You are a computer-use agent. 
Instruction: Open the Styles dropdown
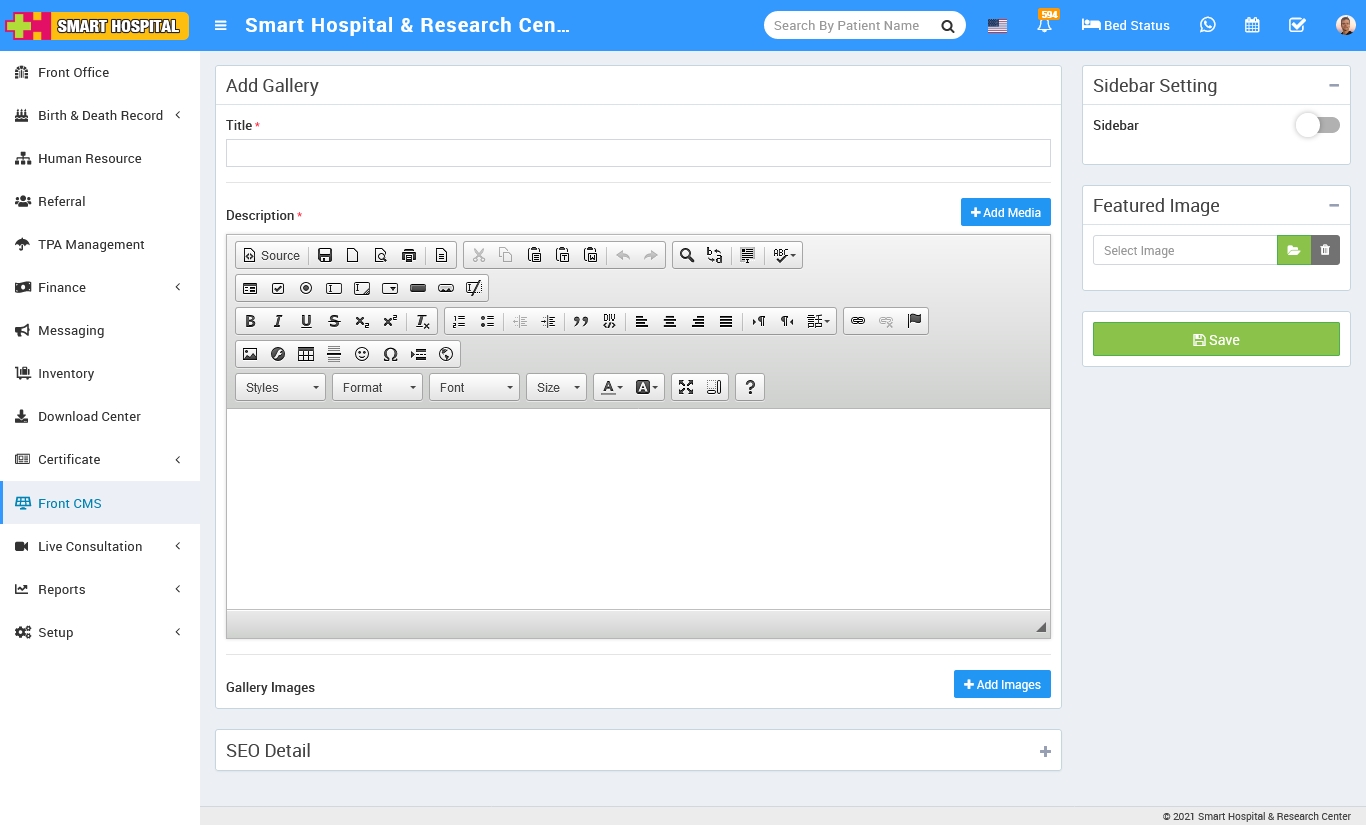click(280, 387)
